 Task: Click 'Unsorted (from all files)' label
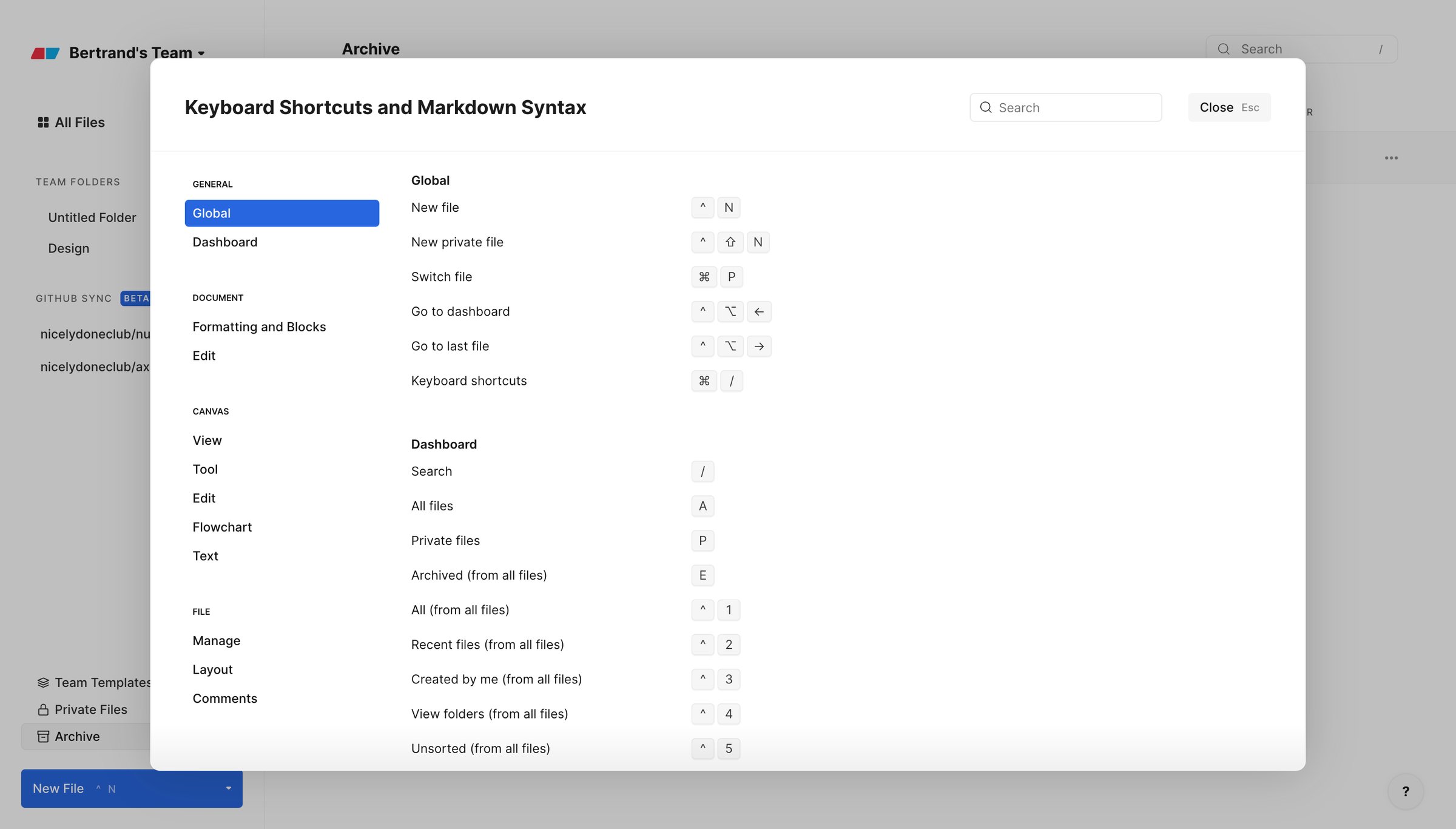coord(480,748)
